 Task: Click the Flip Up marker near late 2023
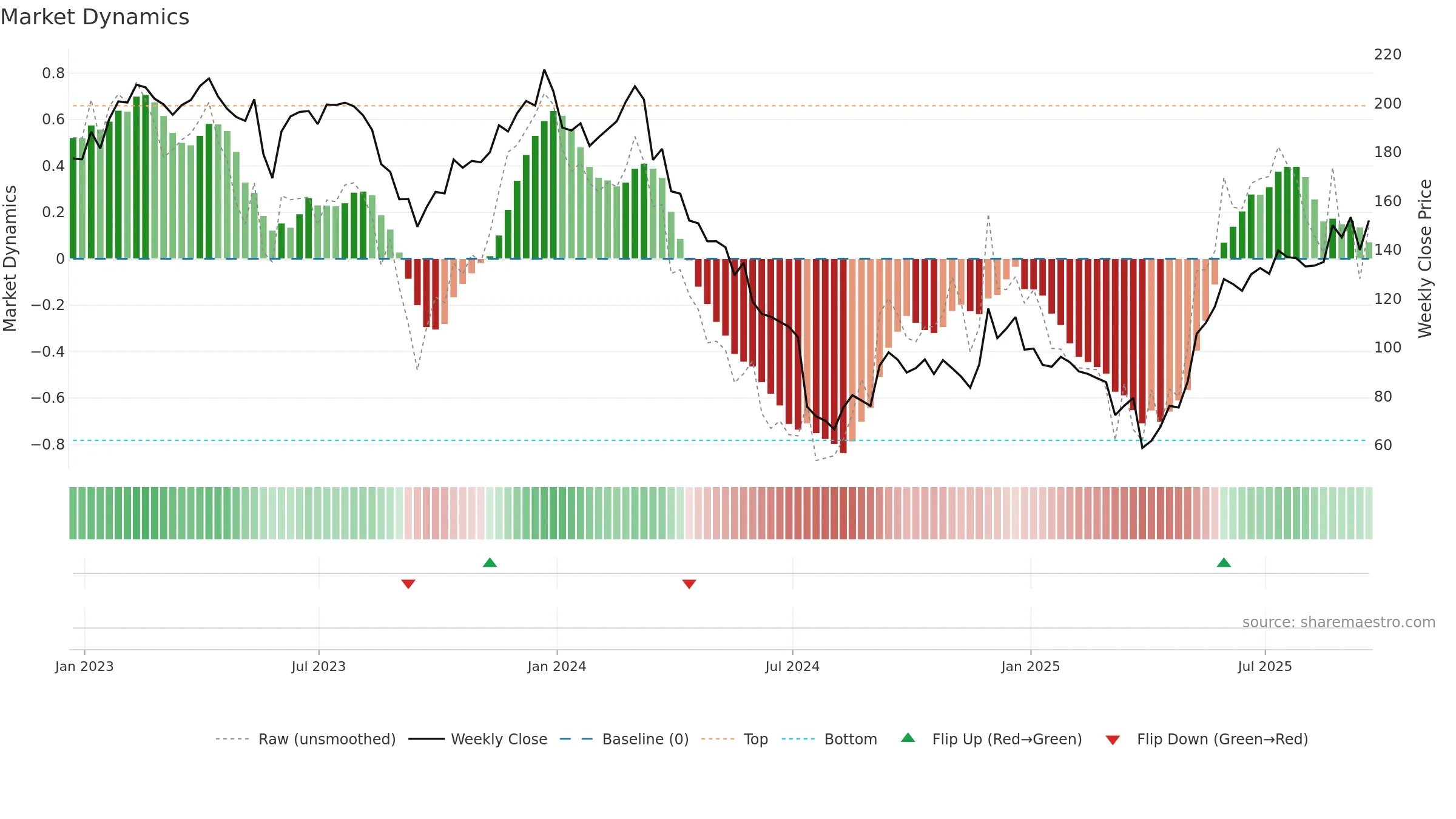[490, 562]
